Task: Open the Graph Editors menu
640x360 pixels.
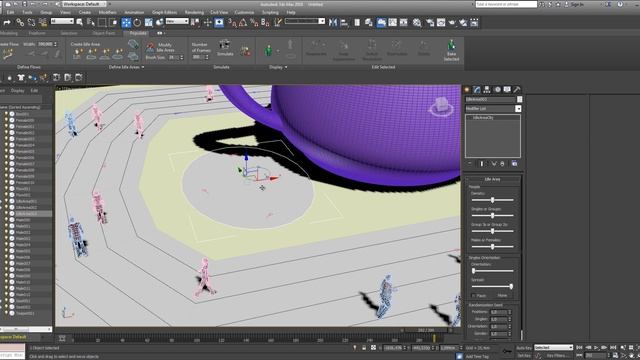Action: coord(164,12)
